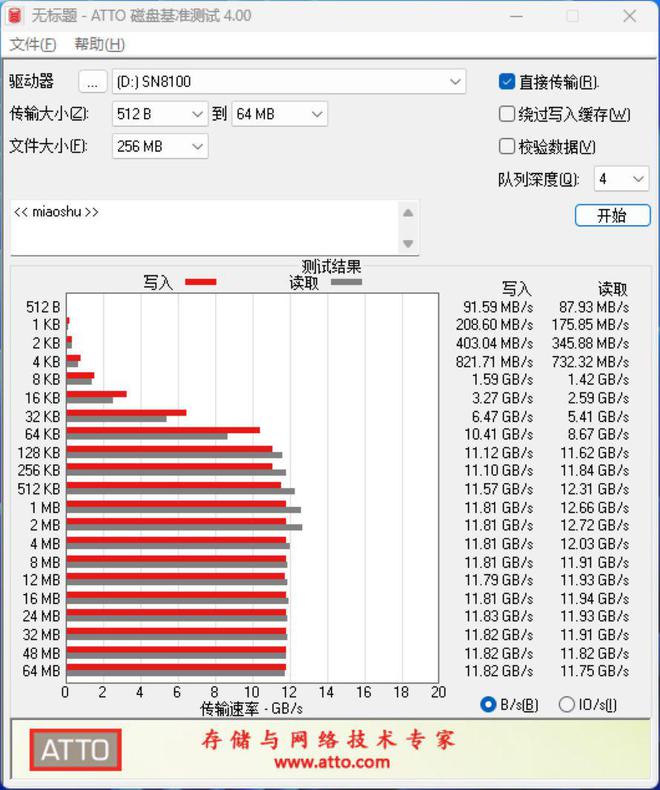Click the red 写入 legend swatch
660x790 pixels.
tap(201, 282)
